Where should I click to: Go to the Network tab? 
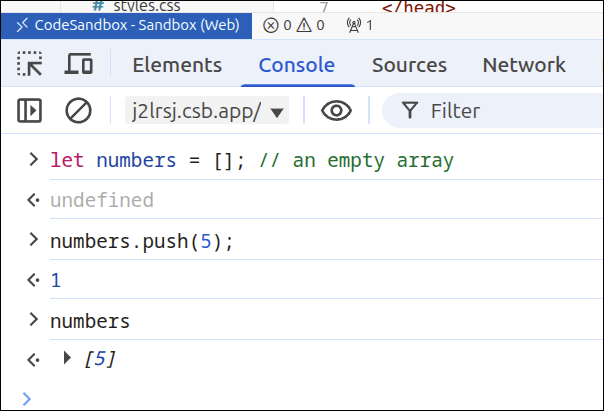pyautogui.click(x=524, y=66)
